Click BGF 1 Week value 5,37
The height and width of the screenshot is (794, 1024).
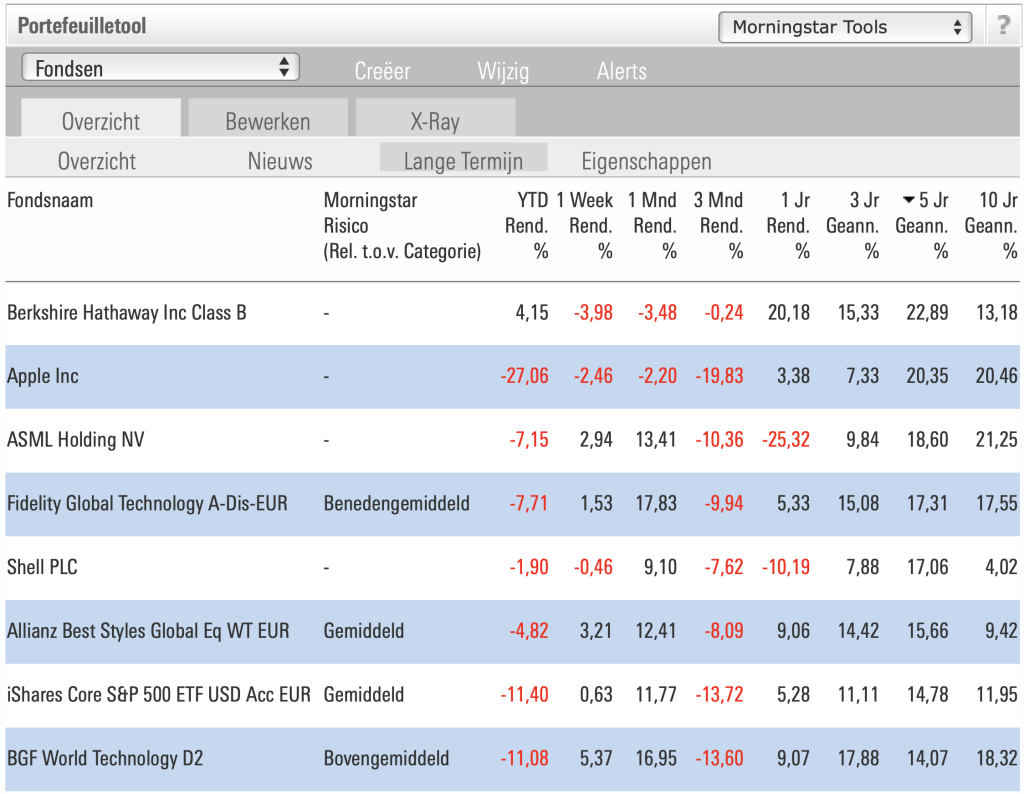596,758
